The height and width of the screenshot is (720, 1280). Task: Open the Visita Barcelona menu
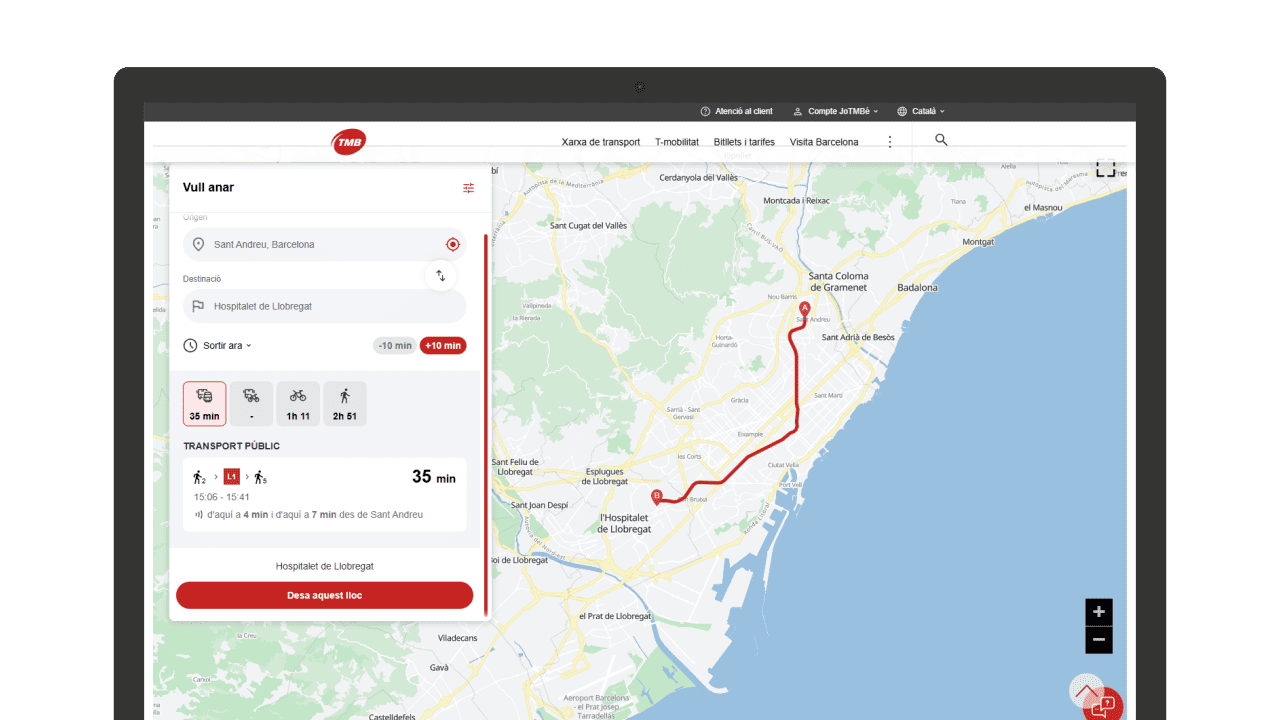824,142
